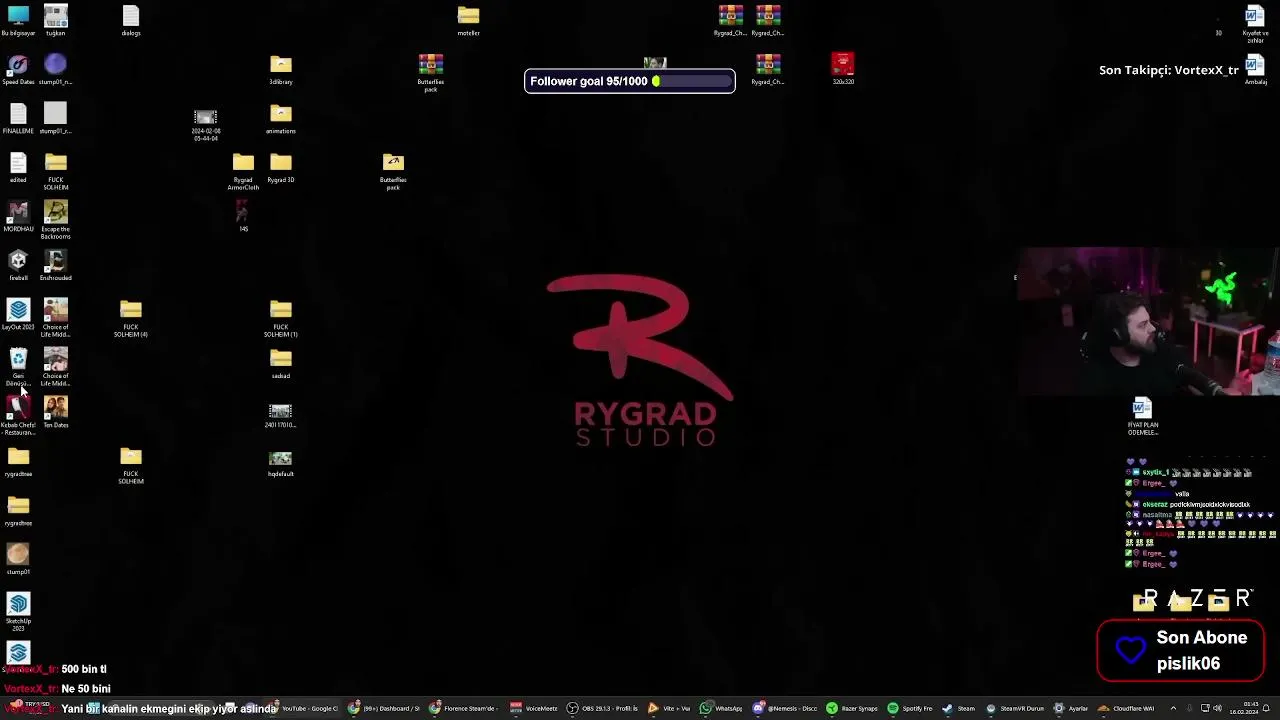Open the Butterflies pack folder
The width and height of the screenshot is (1280, 720).
(393, 170)
